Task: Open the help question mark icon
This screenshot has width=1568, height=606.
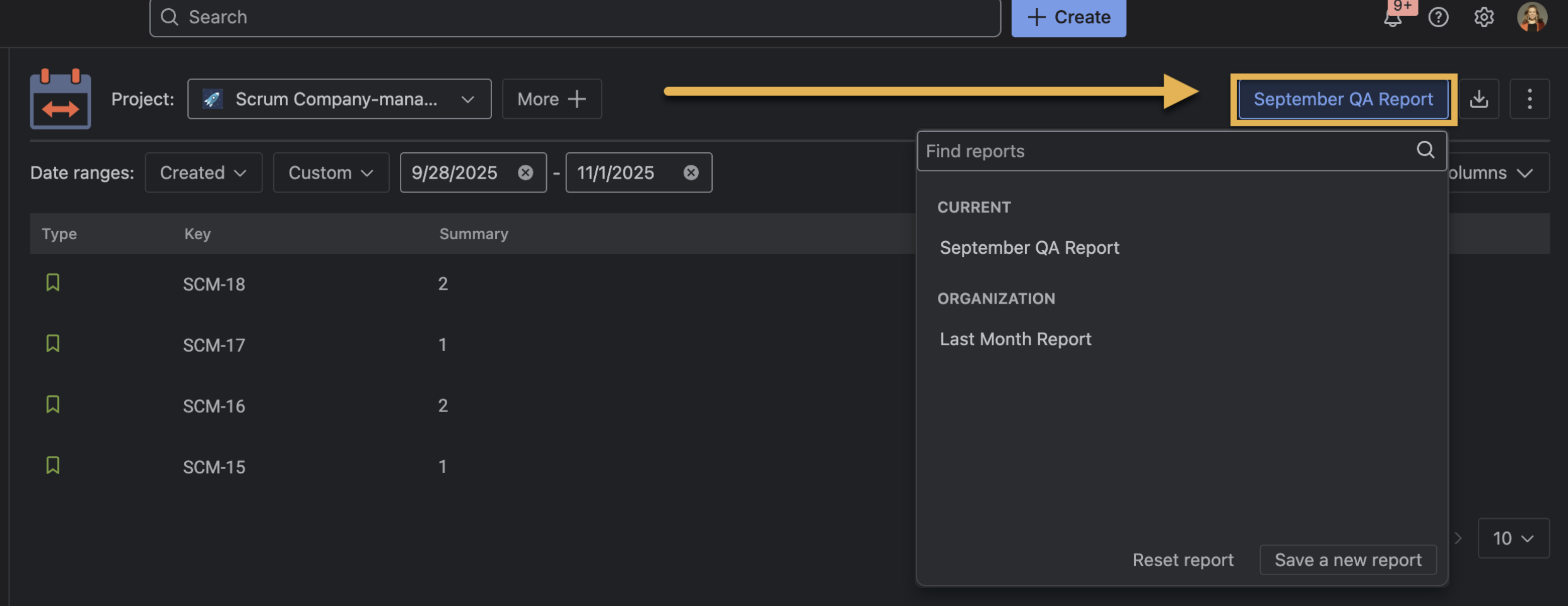Action: point(1438,17)
